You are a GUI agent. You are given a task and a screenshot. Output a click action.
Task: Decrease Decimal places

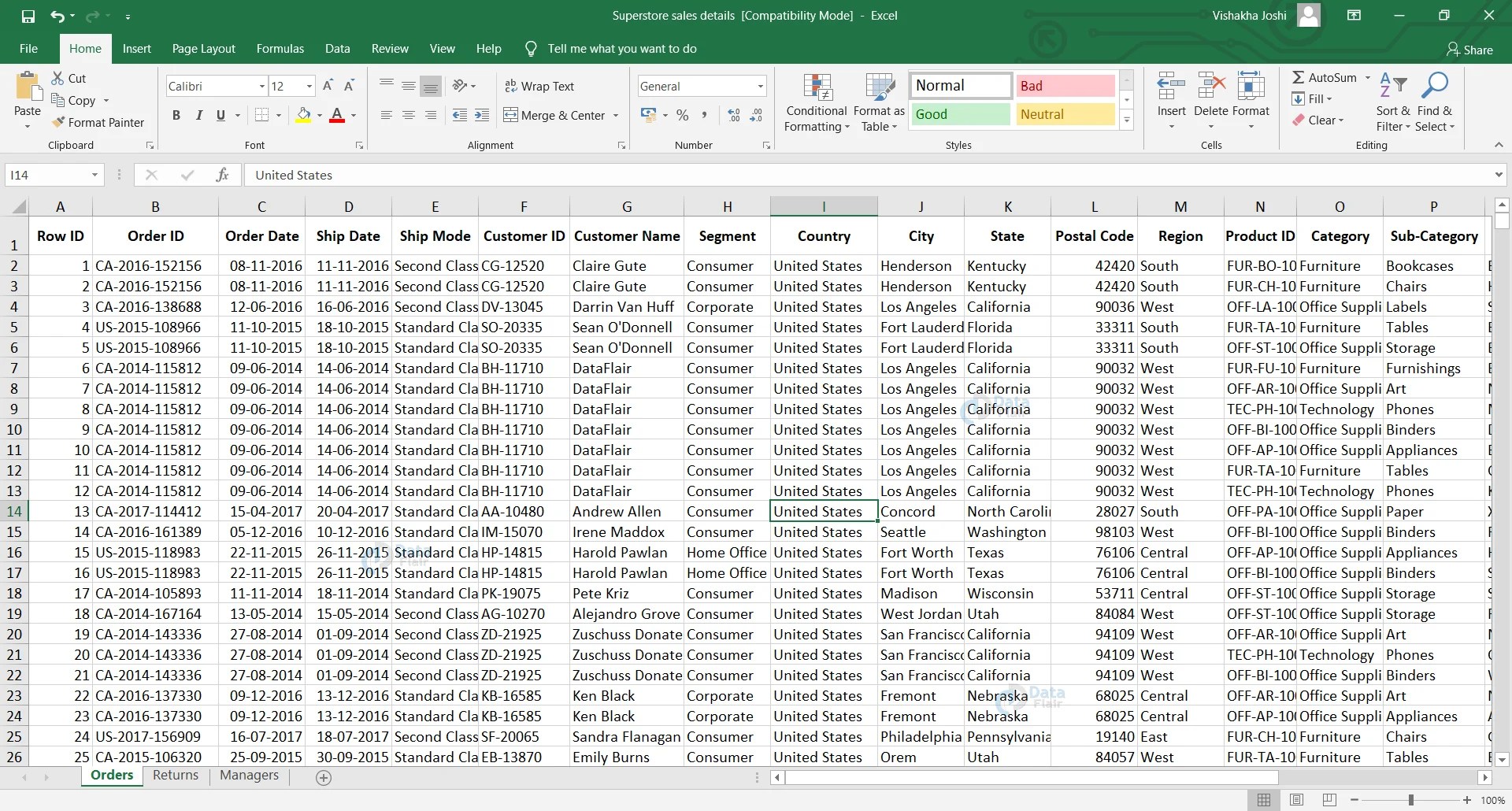(x=756, y=115)
